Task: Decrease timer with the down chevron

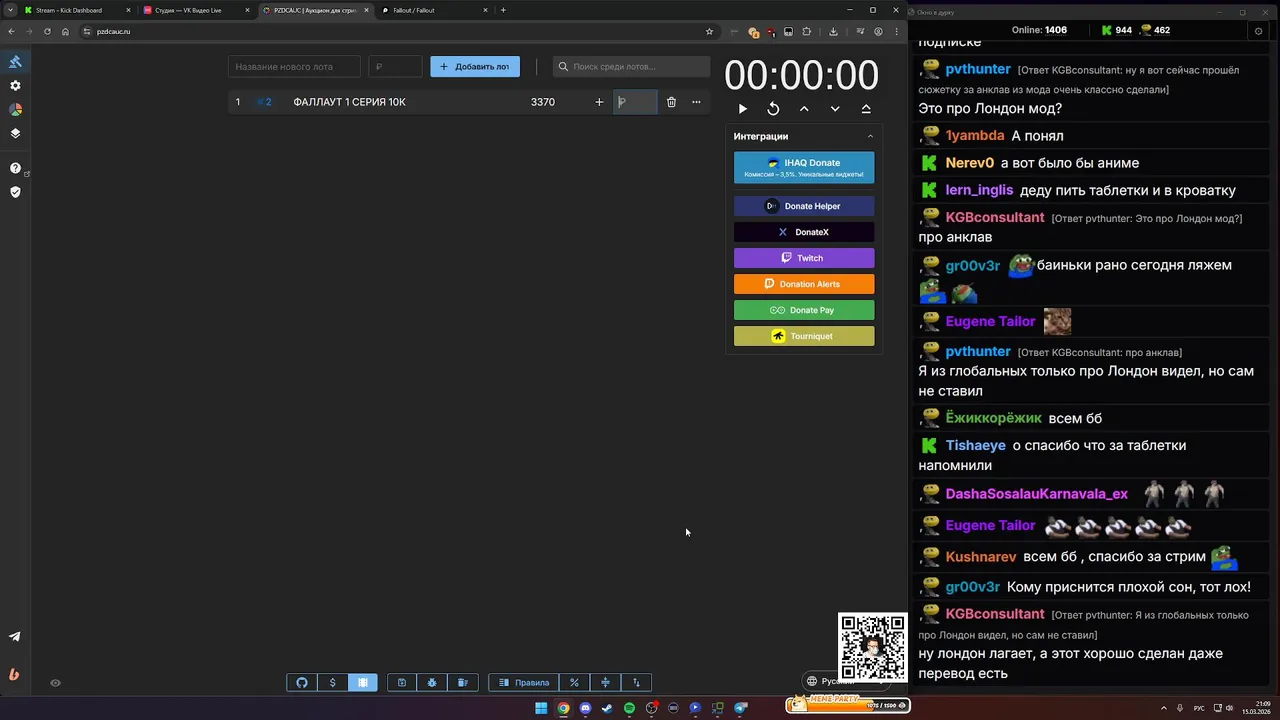Action: tap(835, 109)
